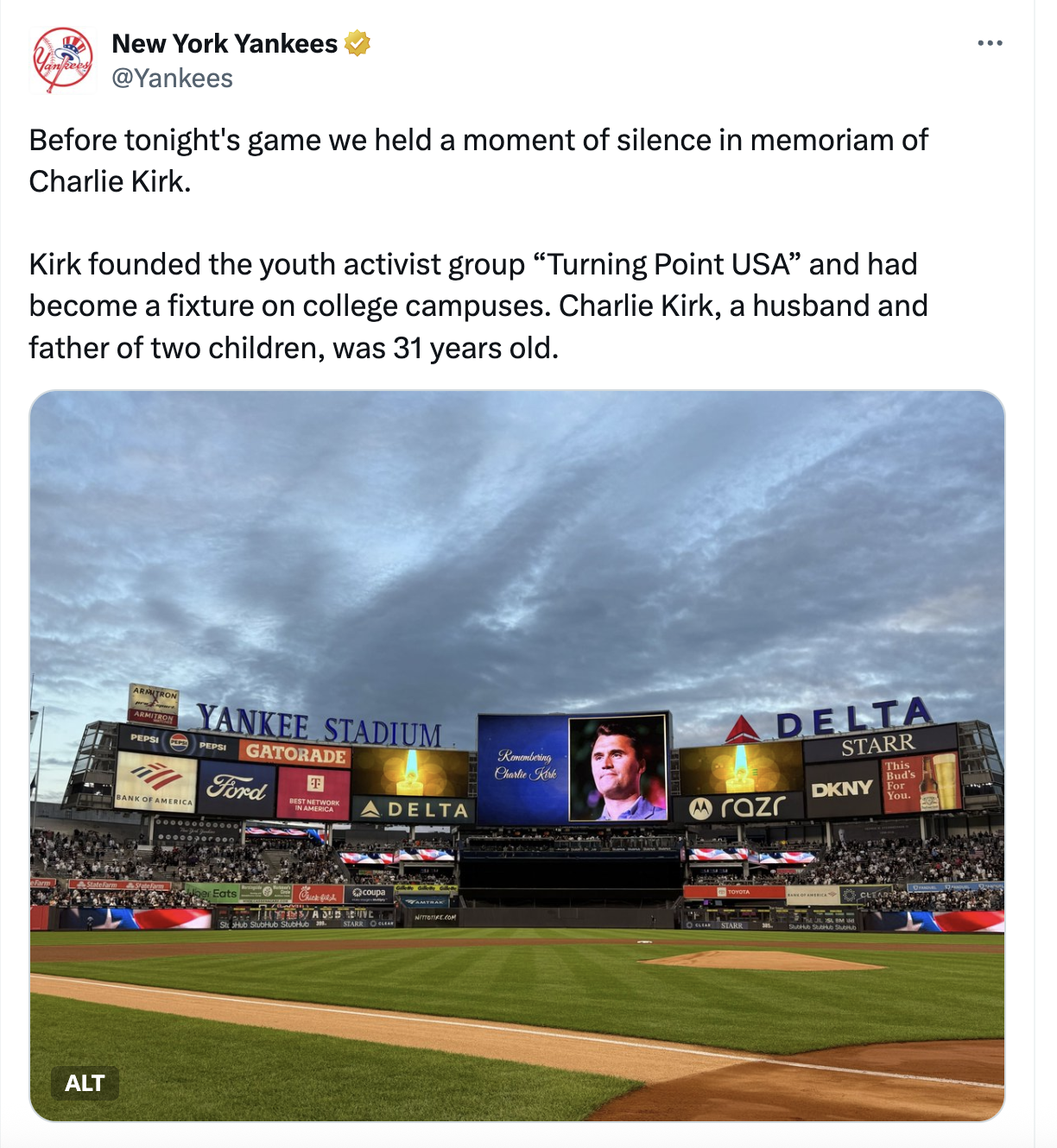Open the @Yankees handle link
1057x1148 pixels.
172,79
